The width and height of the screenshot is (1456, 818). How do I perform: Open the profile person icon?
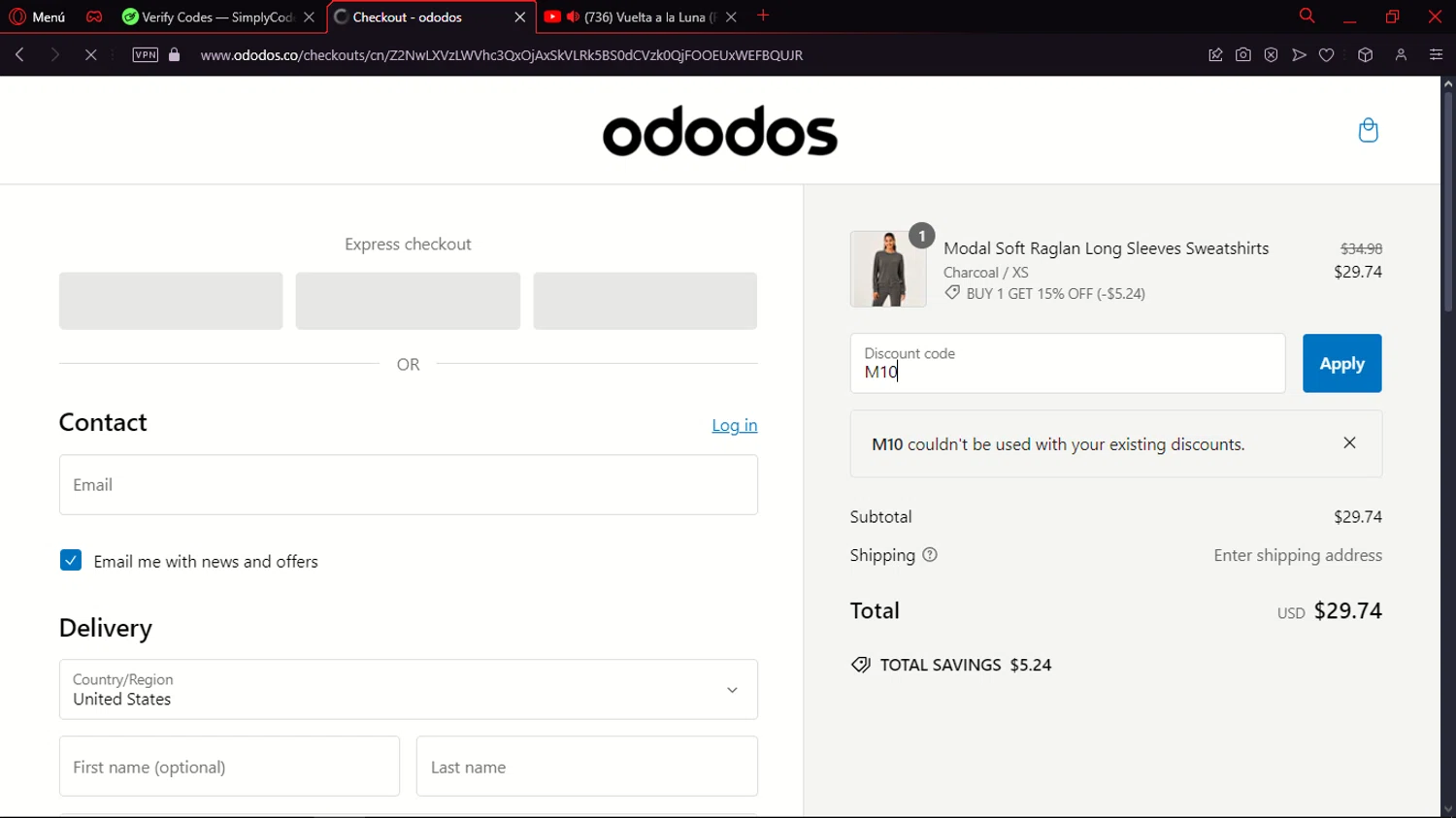click(x=1401, y=55)
